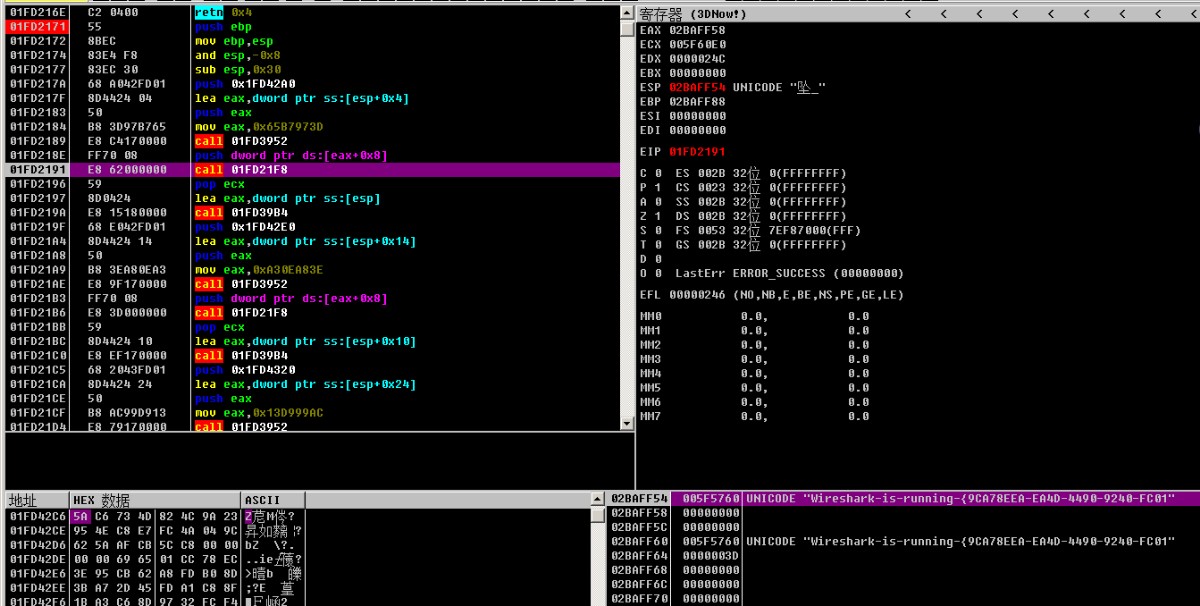Click the registers pane header 寄存器 (3DNow!)
Viewport: 1200px width, 606px height.
pos(693,14)
